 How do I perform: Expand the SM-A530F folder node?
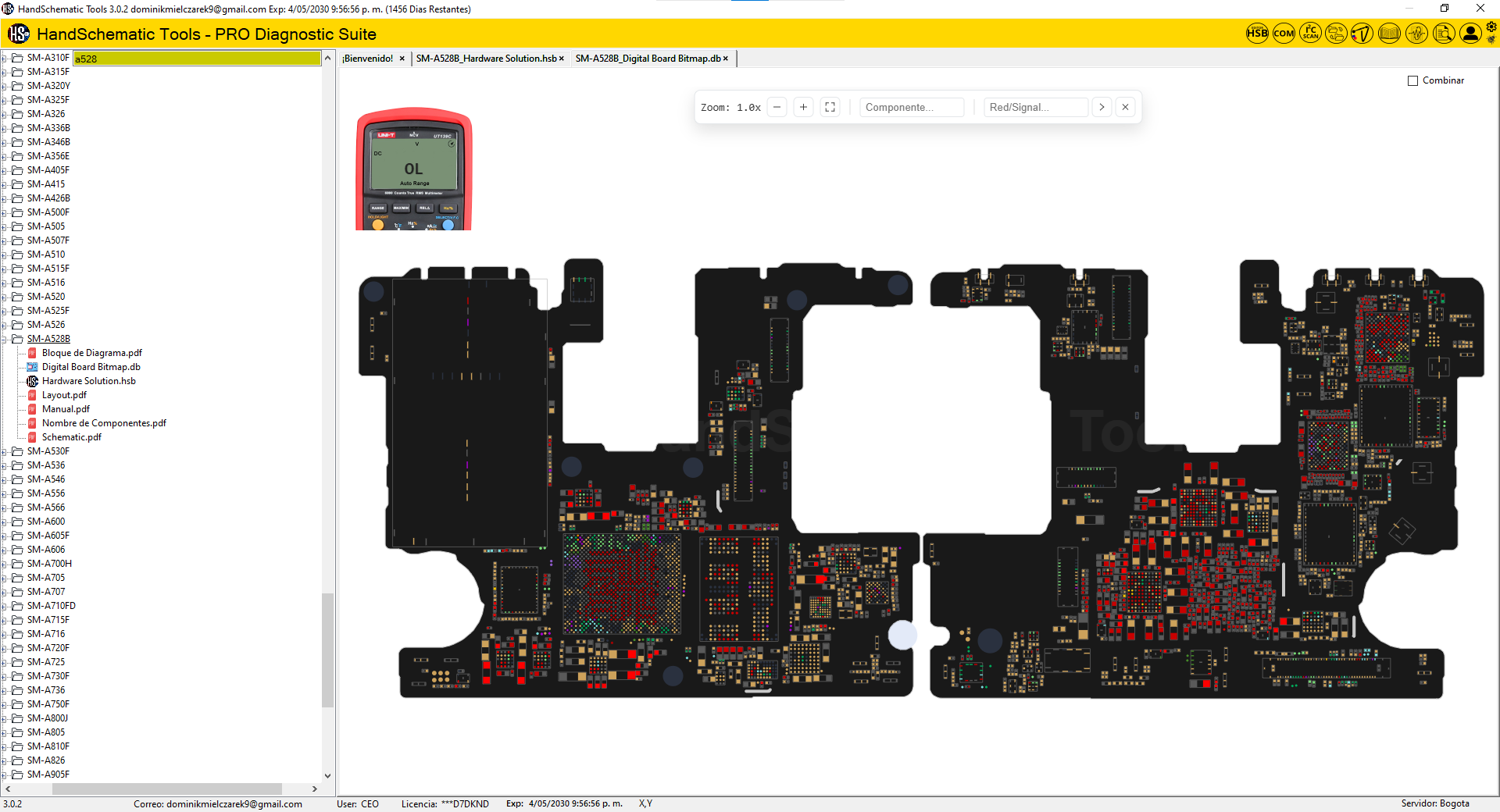(x=4, y=451)
